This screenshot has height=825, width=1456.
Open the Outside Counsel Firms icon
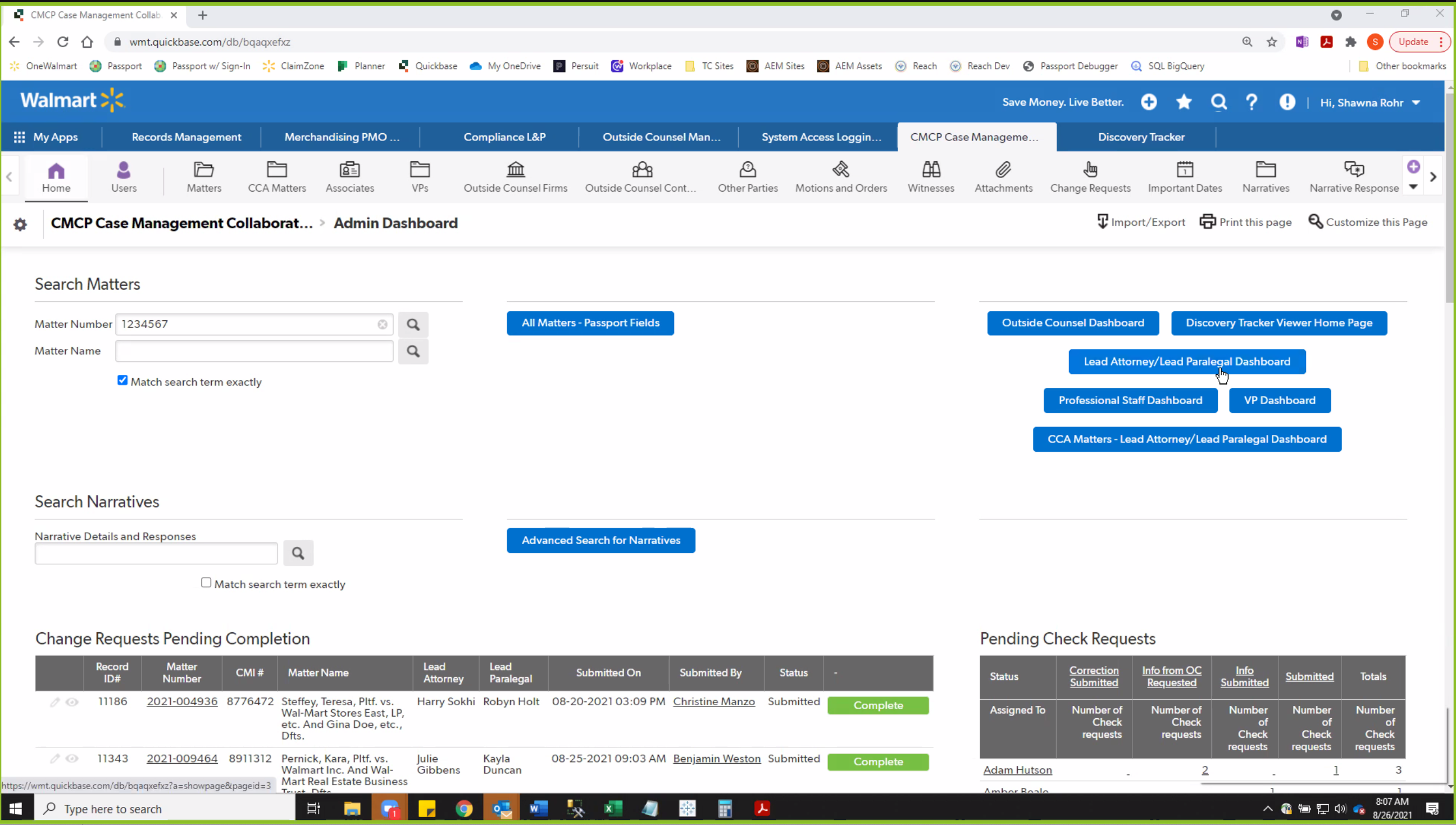pos(515,169)
